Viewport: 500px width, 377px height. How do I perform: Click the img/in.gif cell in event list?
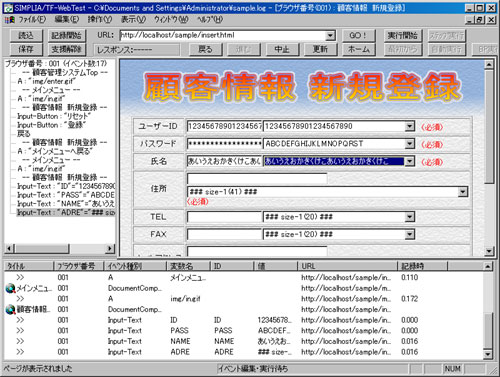pyautogui.click(x=185, y=299)
